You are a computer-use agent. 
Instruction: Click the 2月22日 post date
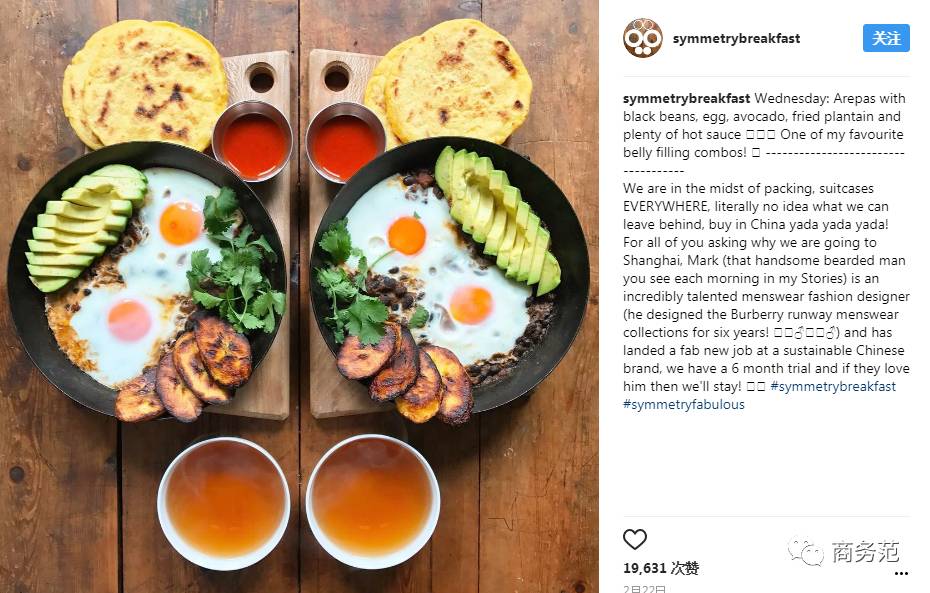[x=644, y=588]
